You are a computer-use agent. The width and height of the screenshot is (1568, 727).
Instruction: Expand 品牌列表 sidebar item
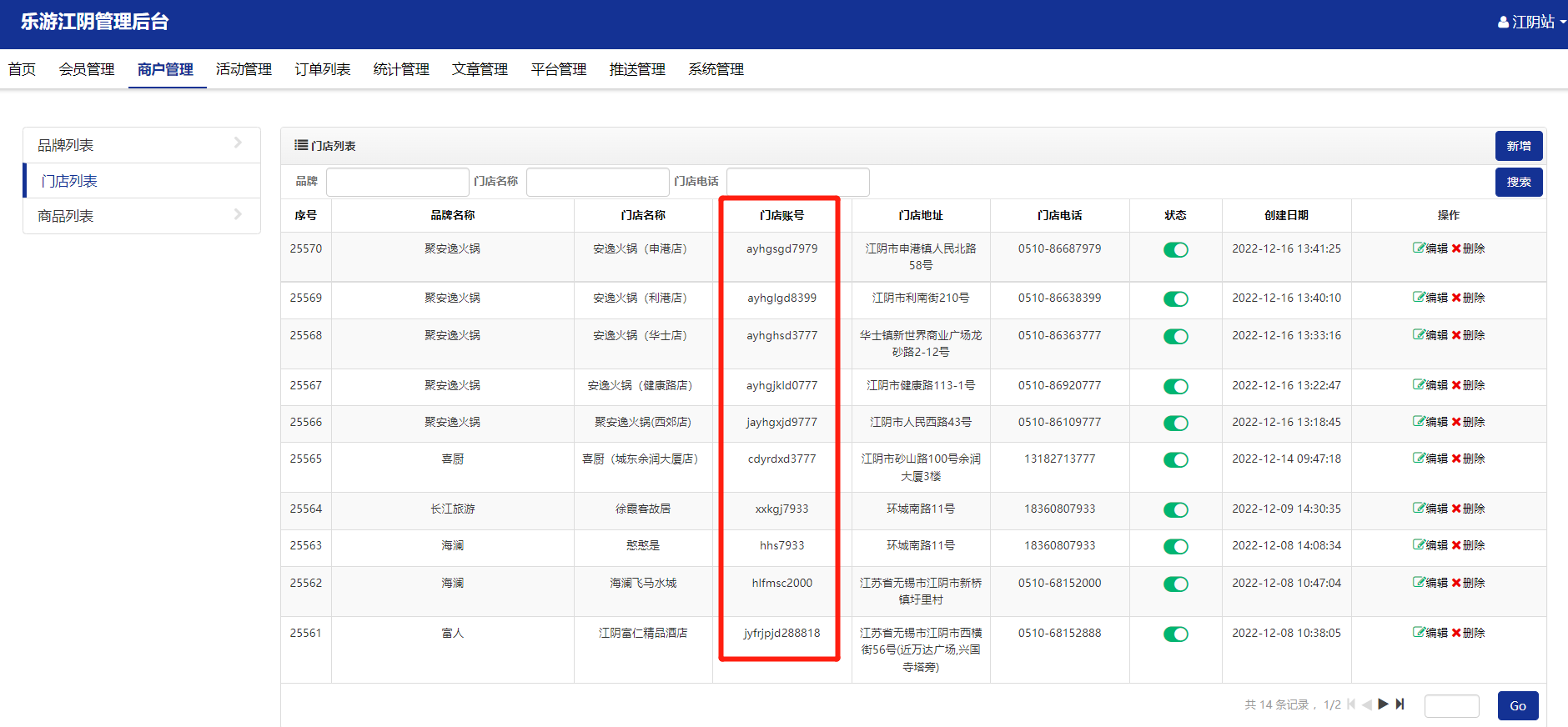click(x=141, y=145)
